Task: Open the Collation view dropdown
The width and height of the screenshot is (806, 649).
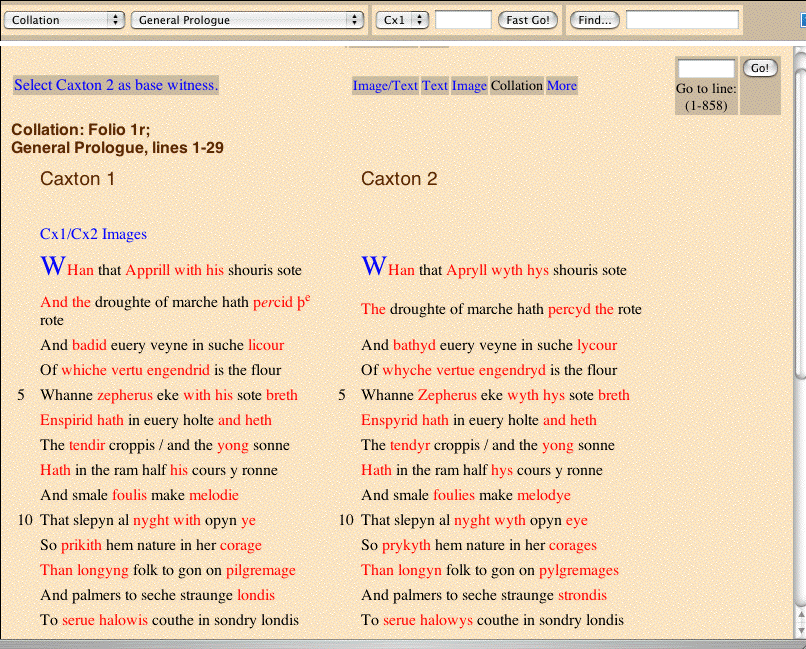Action: (64, 20)
